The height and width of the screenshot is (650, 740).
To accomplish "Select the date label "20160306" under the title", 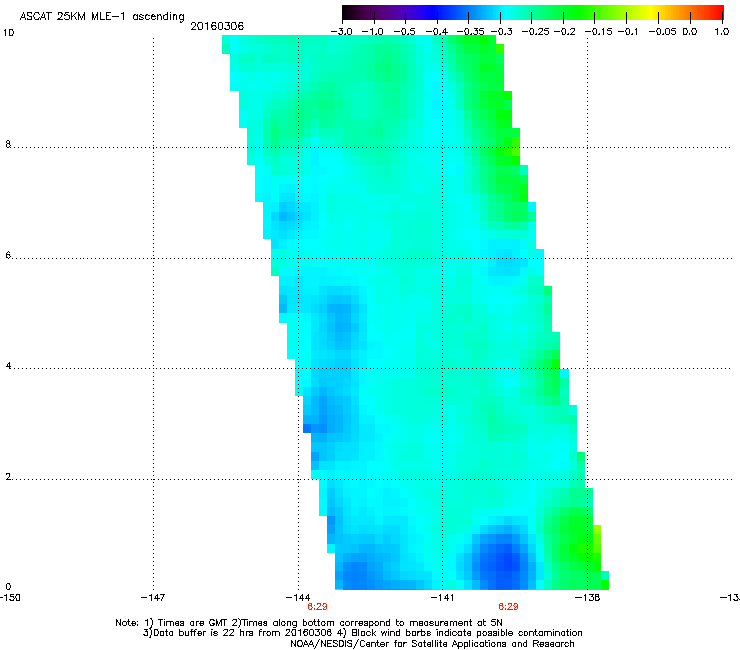I will (217, 26).
